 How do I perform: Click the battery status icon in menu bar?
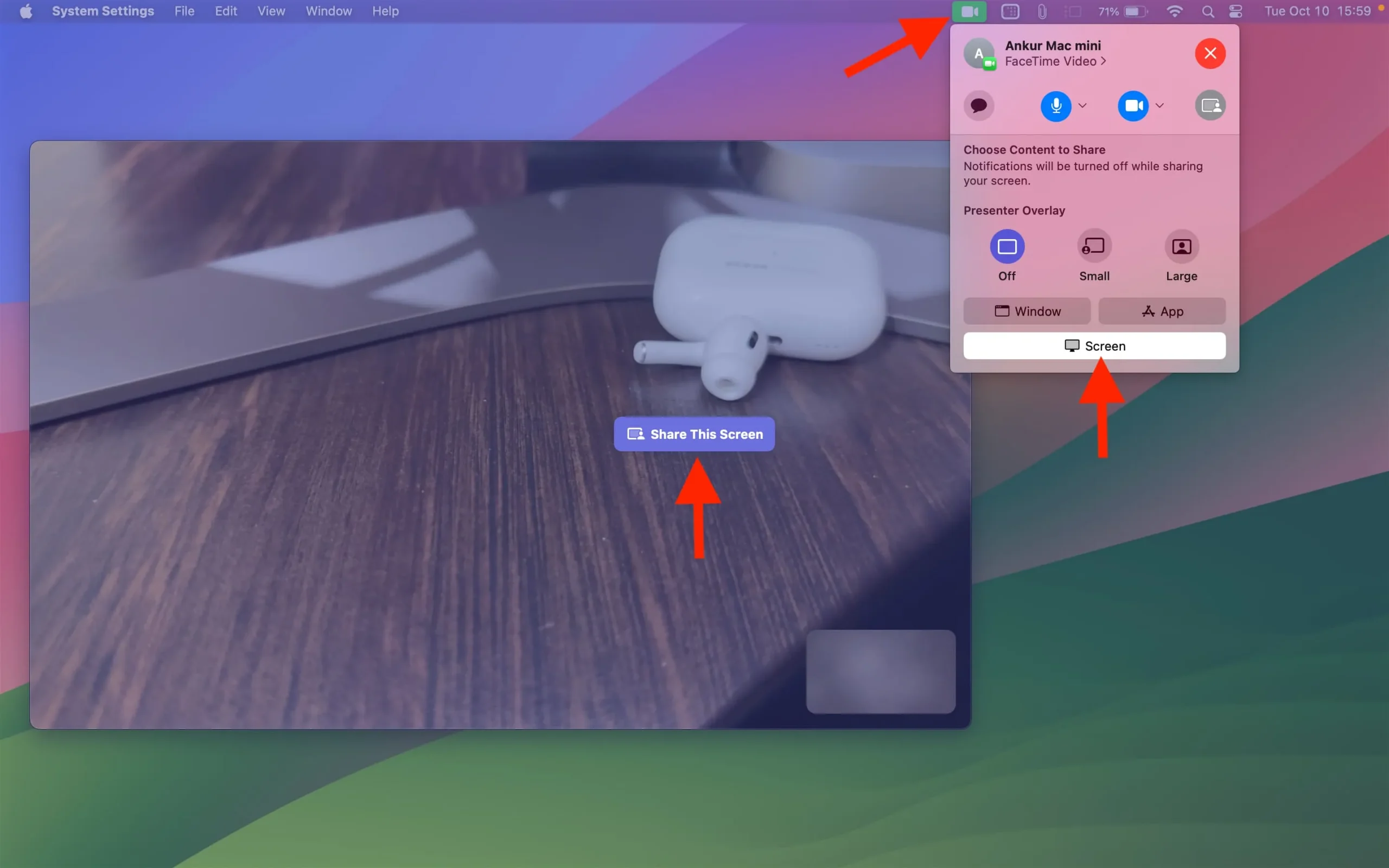(x=1131, y=11)
